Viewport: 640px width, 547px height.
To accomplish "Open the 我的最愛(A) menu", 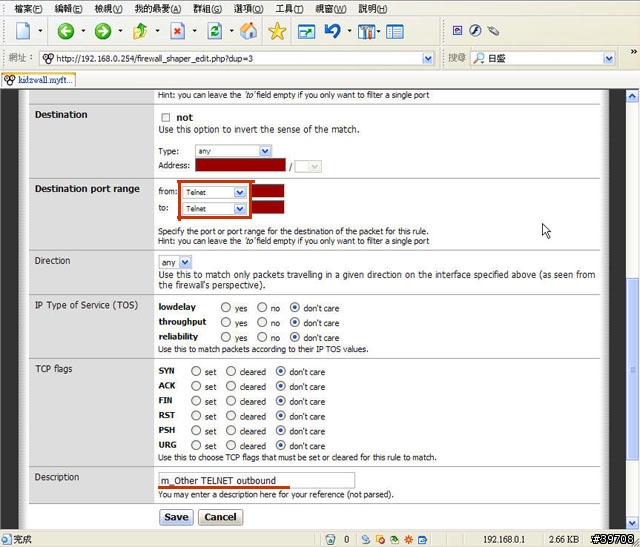I will pos(158,9).
